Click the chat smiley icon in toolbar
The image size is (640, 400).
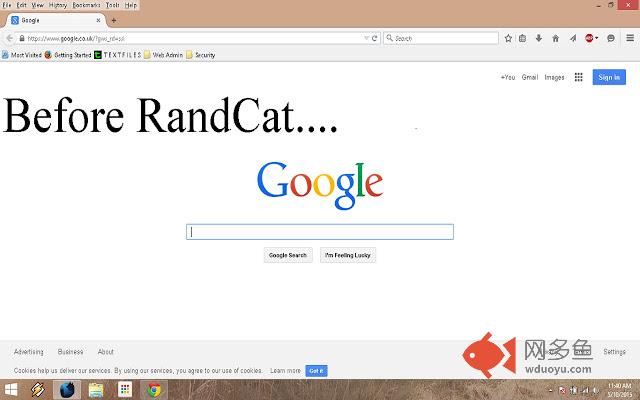coord(611,38)
